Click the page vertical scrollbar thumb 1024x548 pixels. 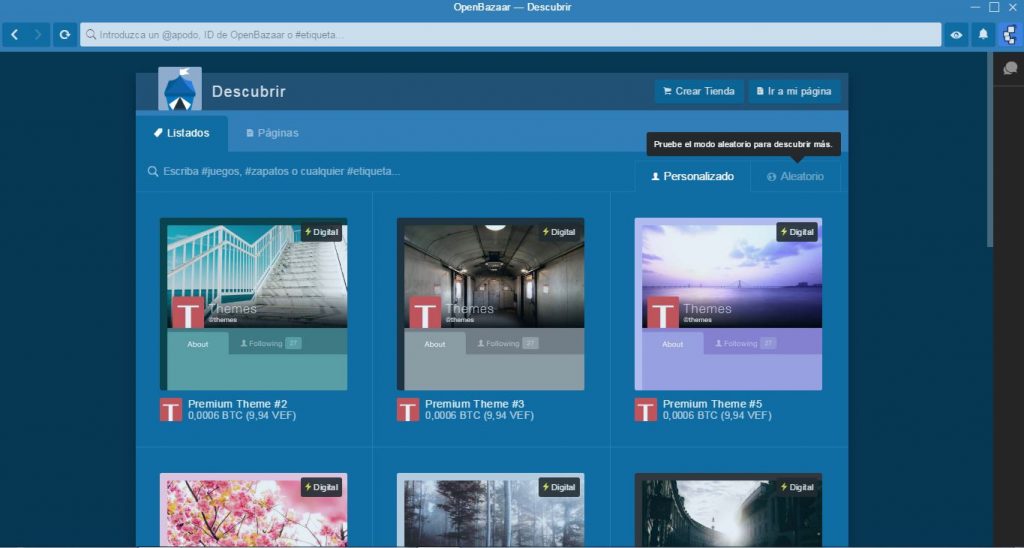(x=990, y=150)
